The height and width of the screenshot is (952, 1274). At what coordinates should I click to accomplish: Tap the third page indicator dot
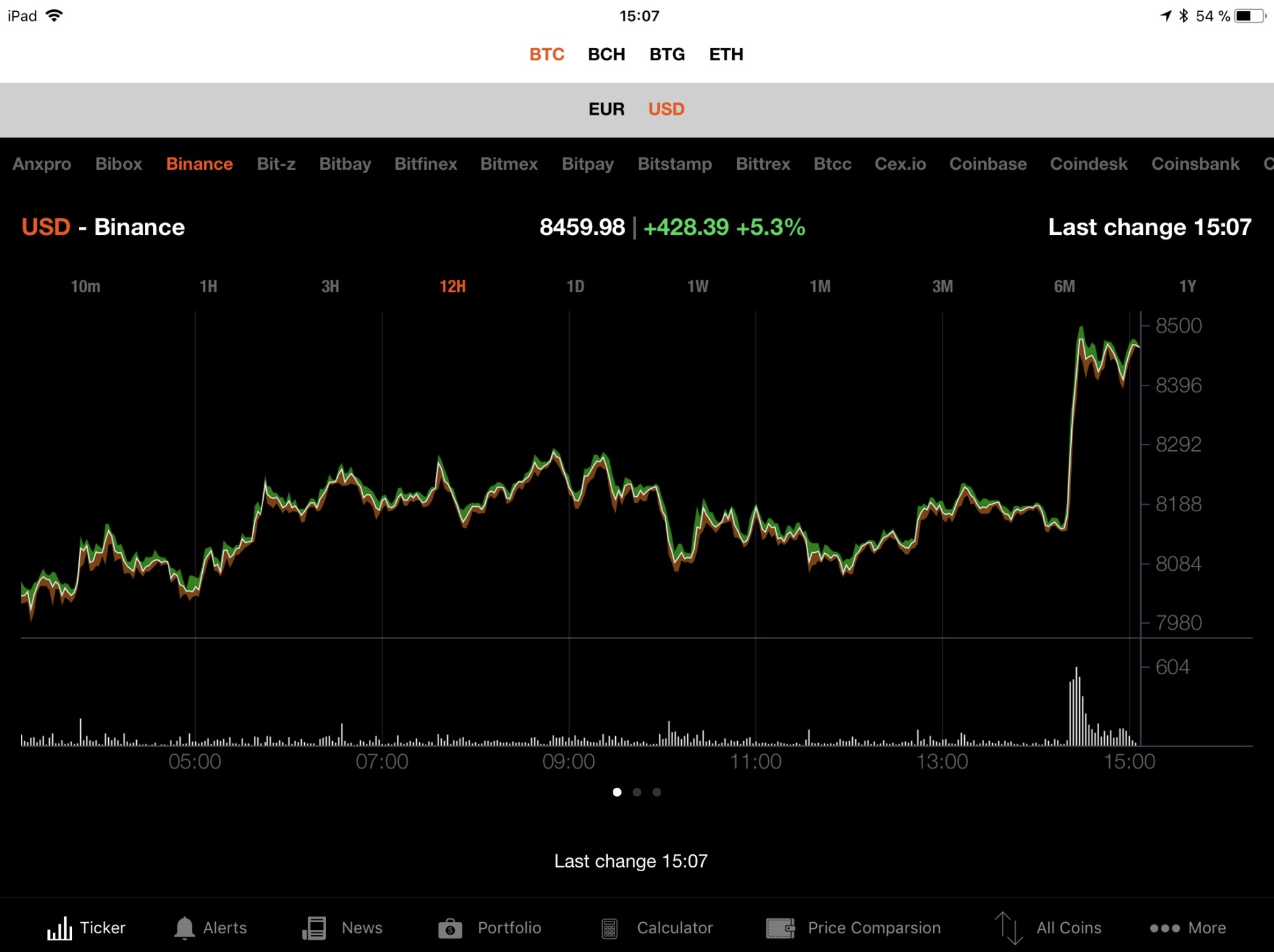point(657,792)
